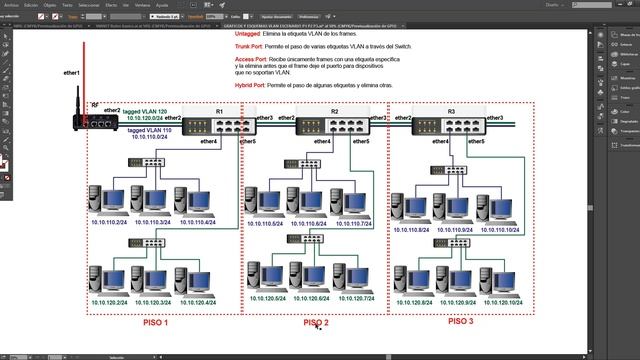
Task: Open the Bibliotecas panel
Action: pos(624,54)
